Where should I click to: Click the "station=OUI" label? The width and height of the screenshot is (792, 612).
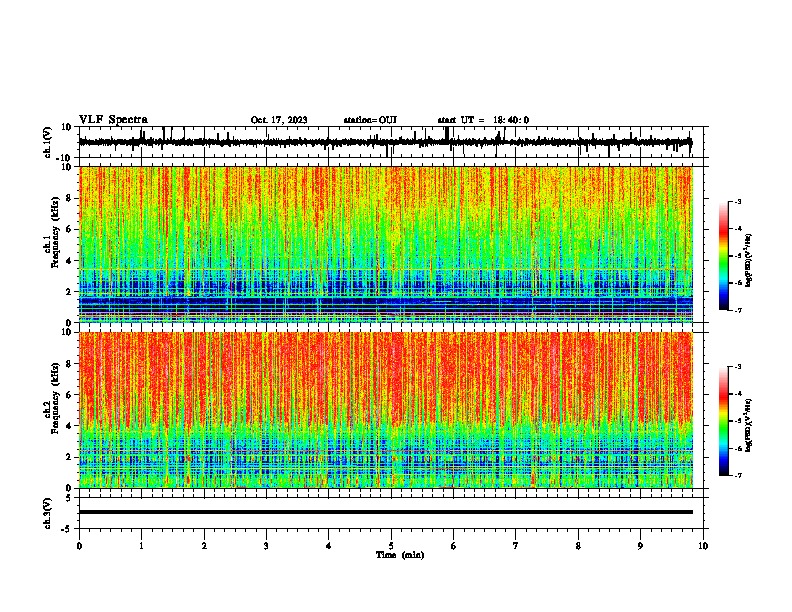(x=370, y=120)
